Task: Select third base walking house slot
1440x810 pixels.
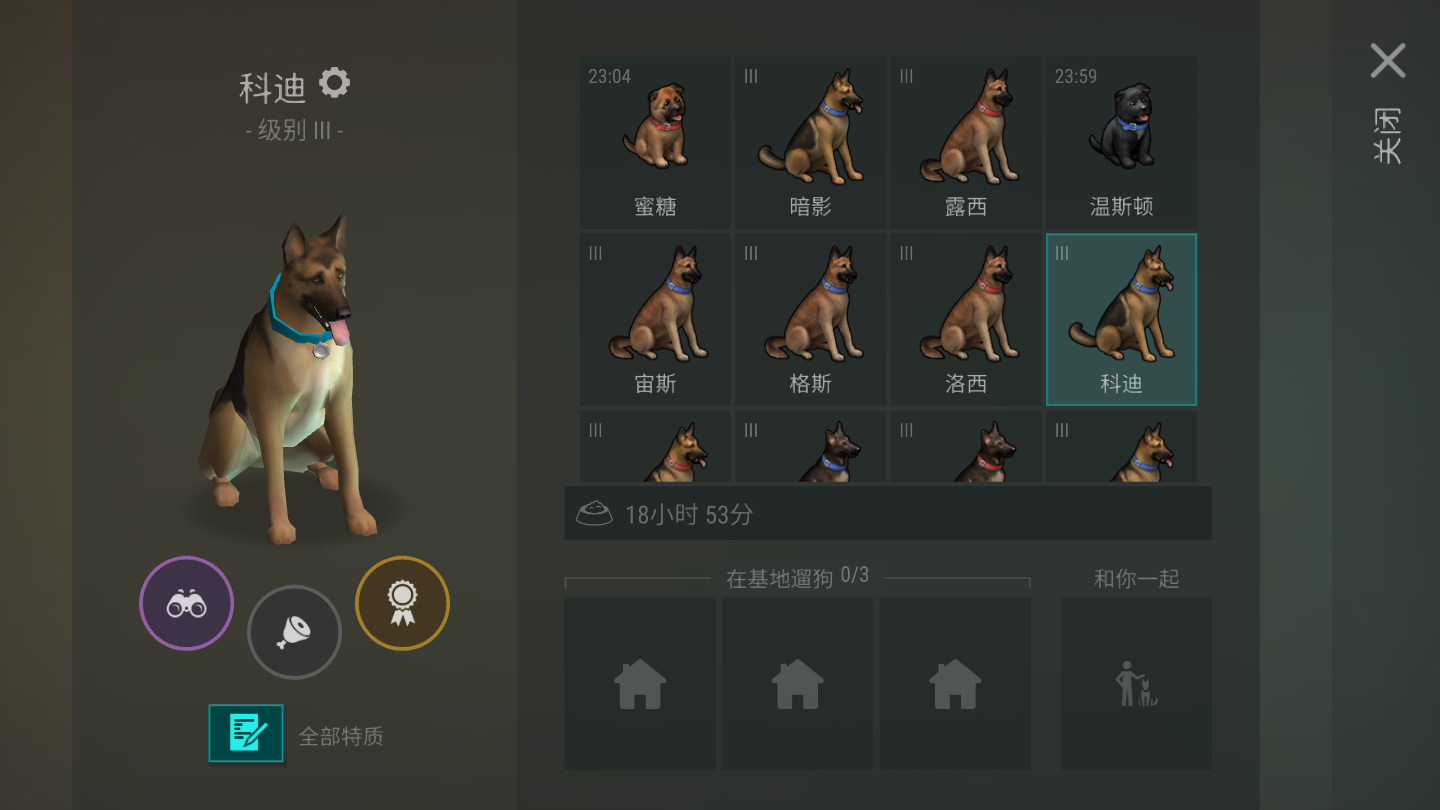Action: [955, 684]
